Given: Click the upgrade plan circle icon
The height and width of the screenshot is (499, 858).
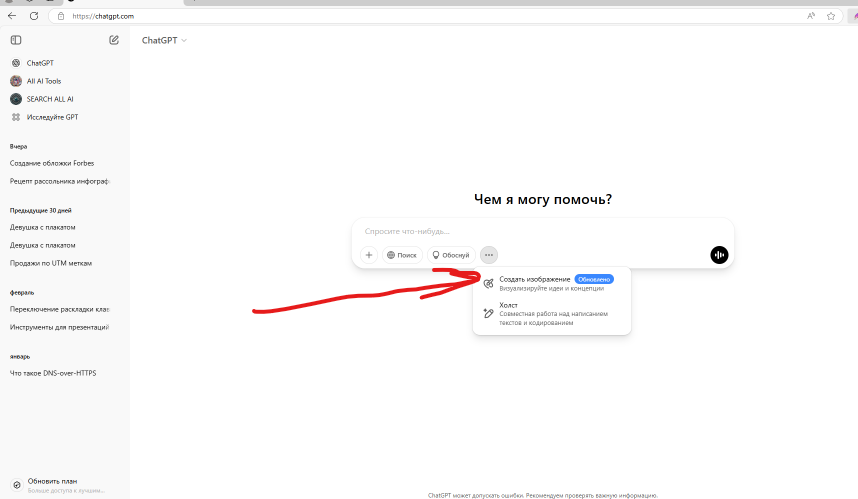Looking at the screenshot, I should pos(17,485).
